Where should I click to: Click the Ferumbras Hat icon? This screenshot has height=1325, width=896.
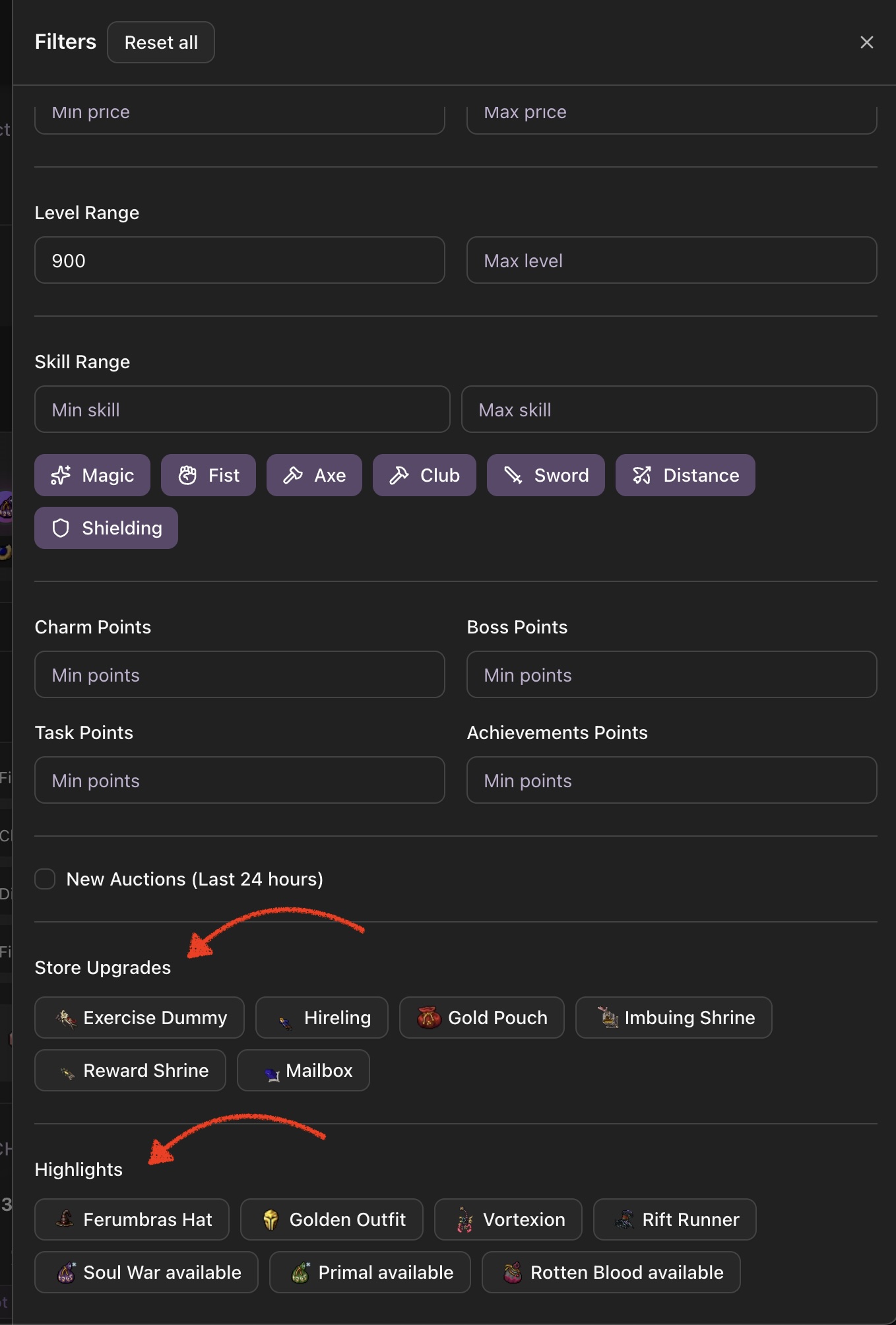[65, 1218]
